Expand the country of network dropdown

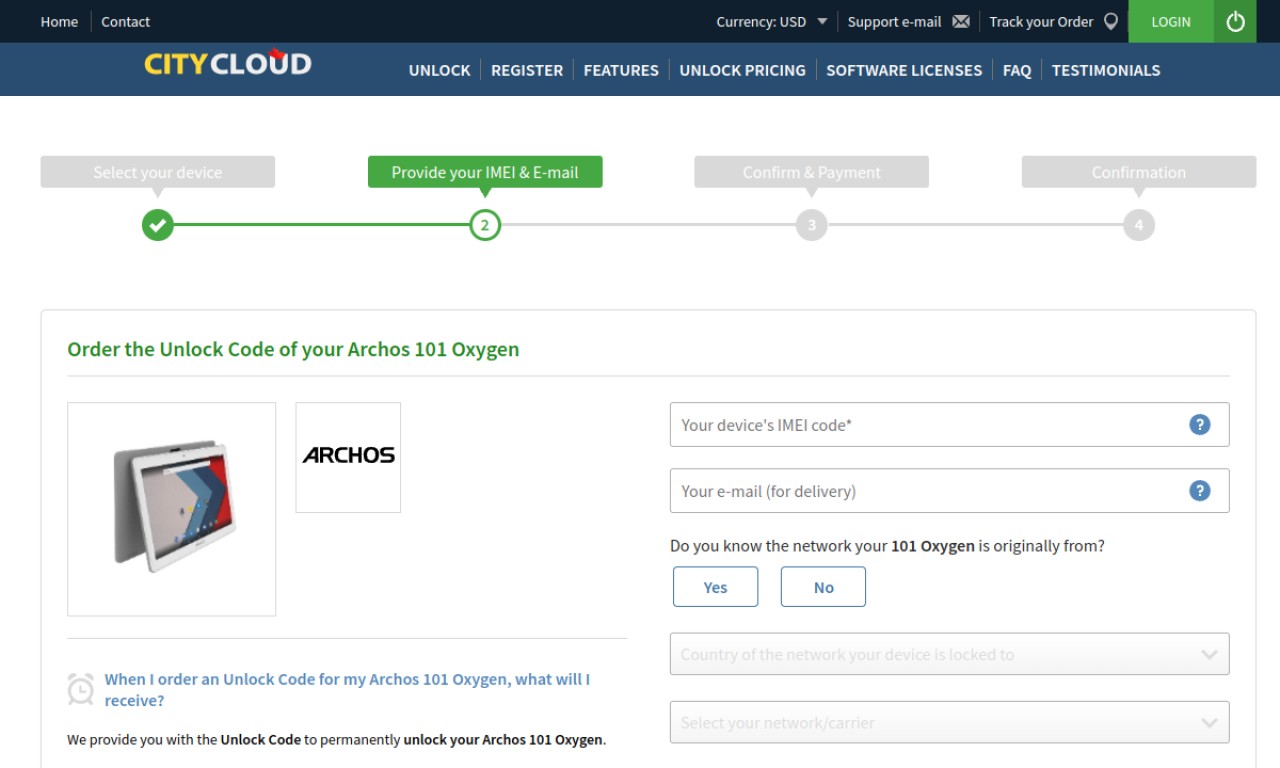(x=949, y=654)
